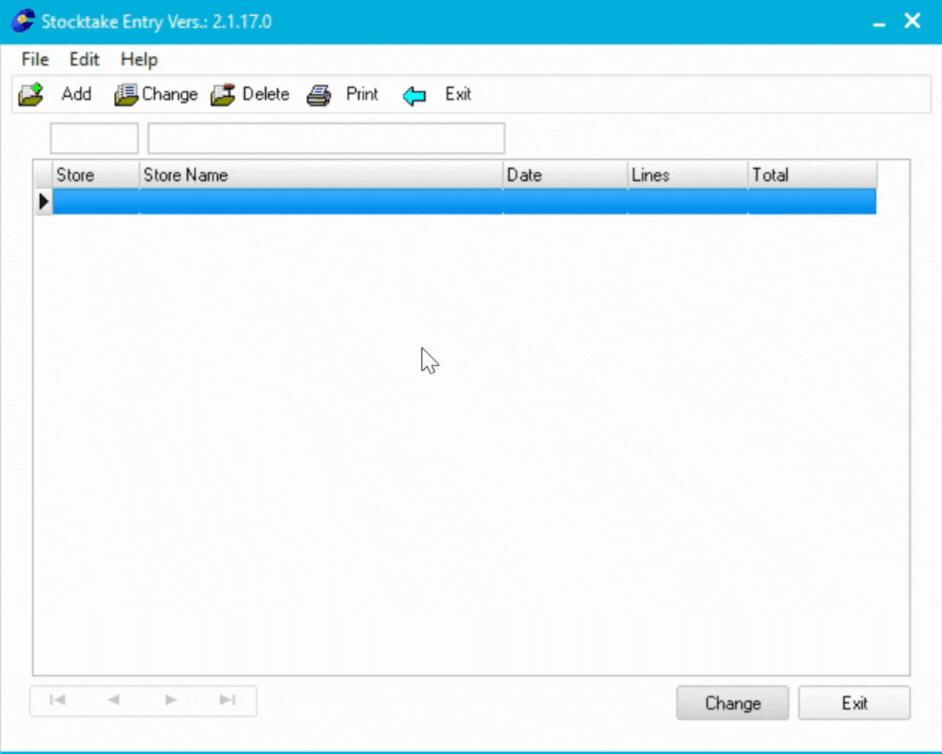The width and height of the screenshot is (942, 754).
Task: Sort by the Store Name column header
Action: tap(320, 175)
